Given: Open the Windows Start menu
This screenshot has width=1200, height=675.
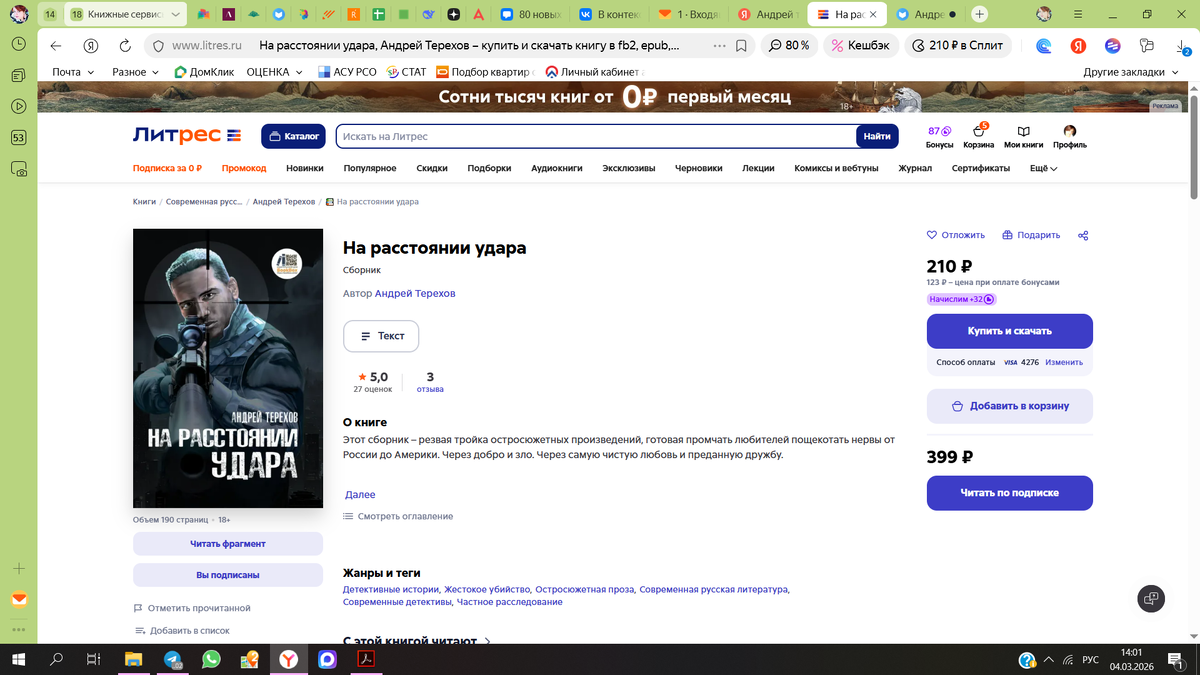Looking at the screenshot, I should [18, 660].
